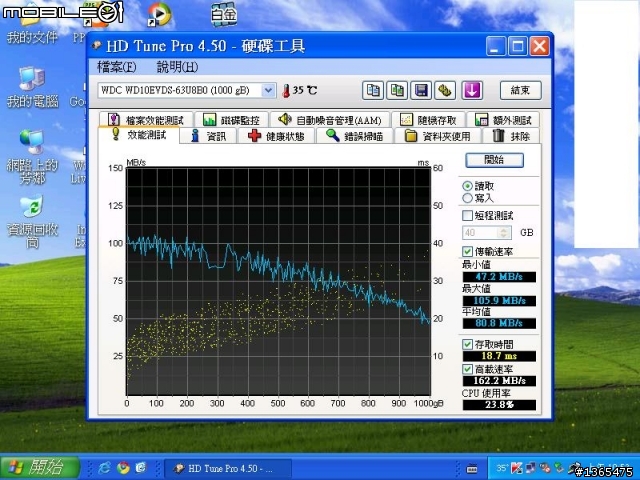Click the tray 35° temperature icon
Image resolution: width=640 pixels, height=480 pixels.
[502, 468]
